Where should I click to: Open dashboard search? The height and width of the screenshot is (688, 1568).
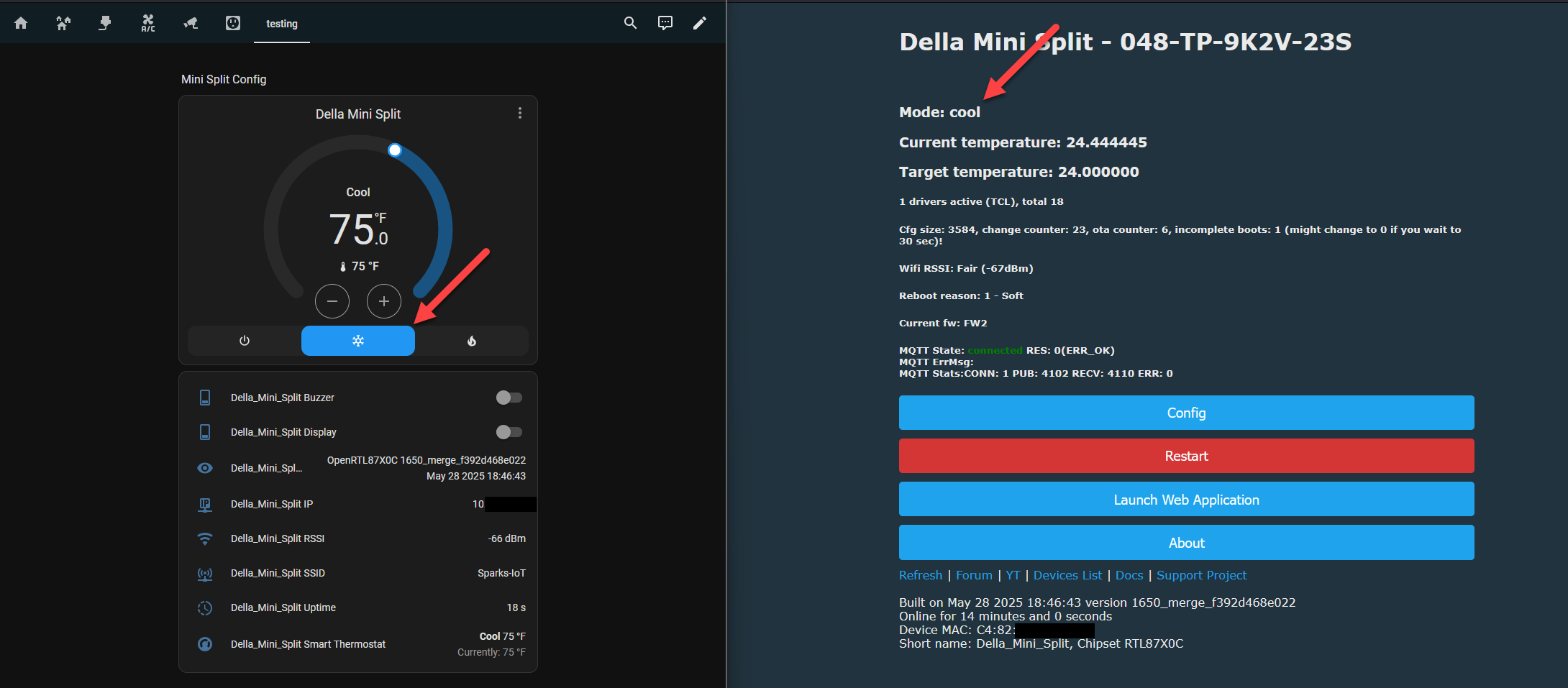pos(630,23)
